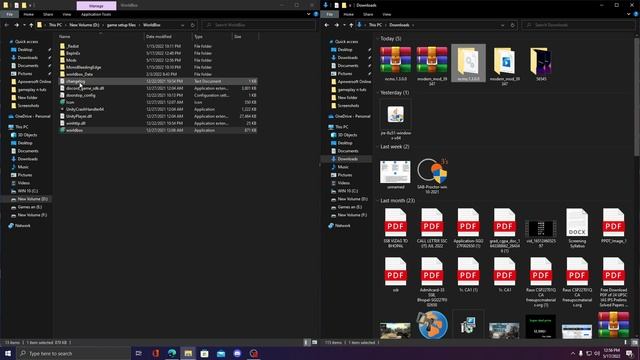Click the Manage tab in WorldBox title bar

96,5
